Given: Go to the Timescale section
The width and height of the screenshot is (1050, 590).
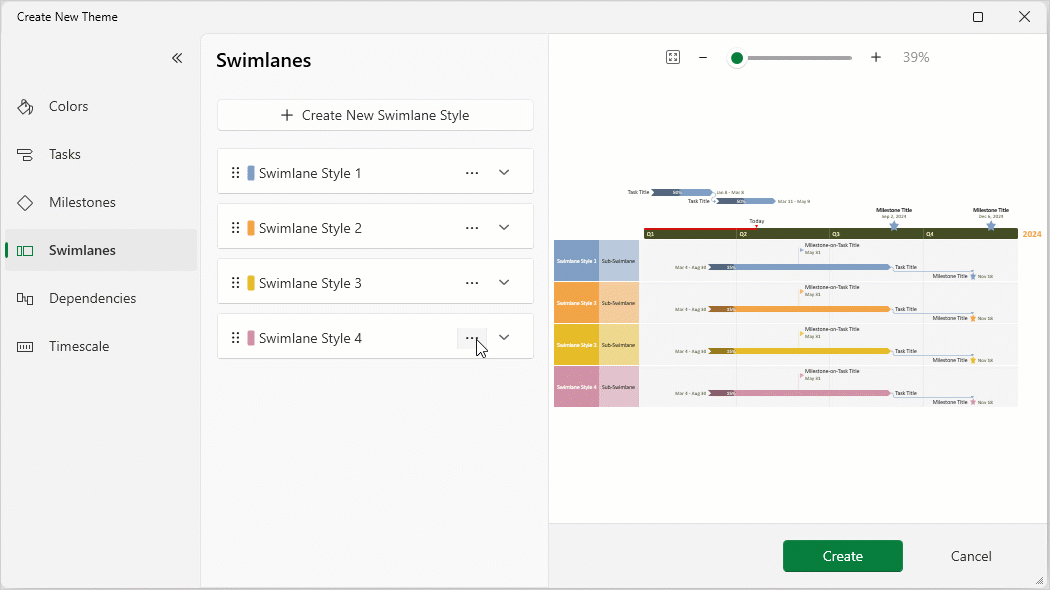Looking at the screenshot, I should pyautogui.click(x=79, y=346).
